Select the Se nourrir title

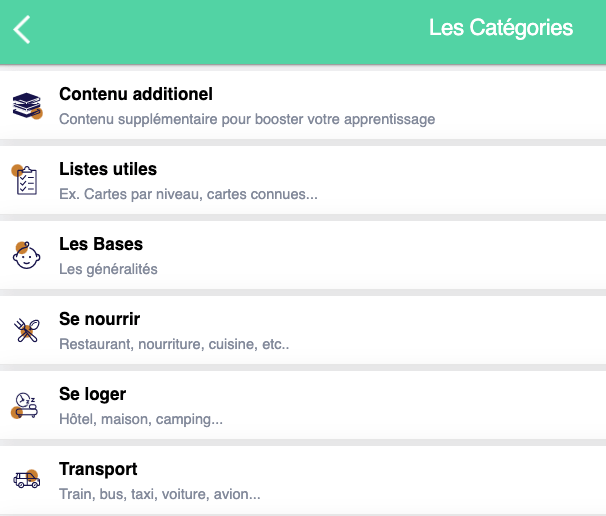[100, 319]
